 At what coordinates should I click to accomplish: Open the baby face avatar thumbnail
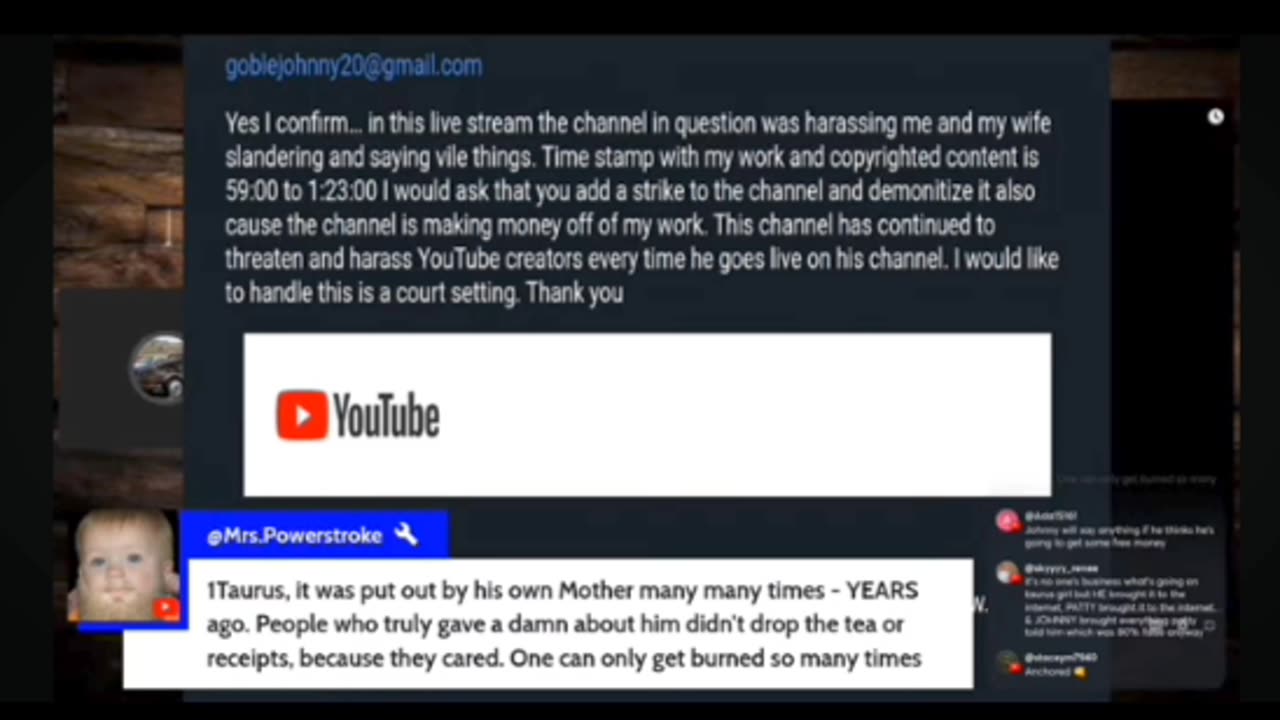coord(124,567)
